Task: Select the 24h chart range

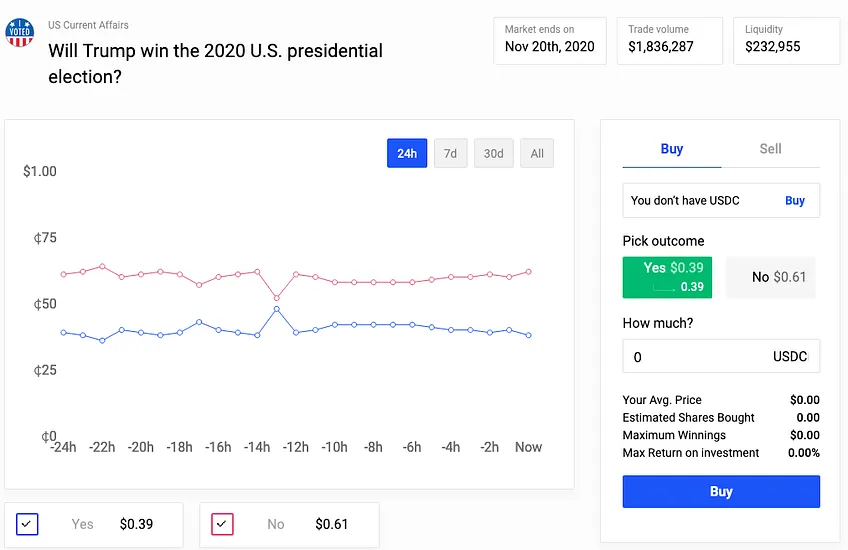Action: tap(407, 153)
